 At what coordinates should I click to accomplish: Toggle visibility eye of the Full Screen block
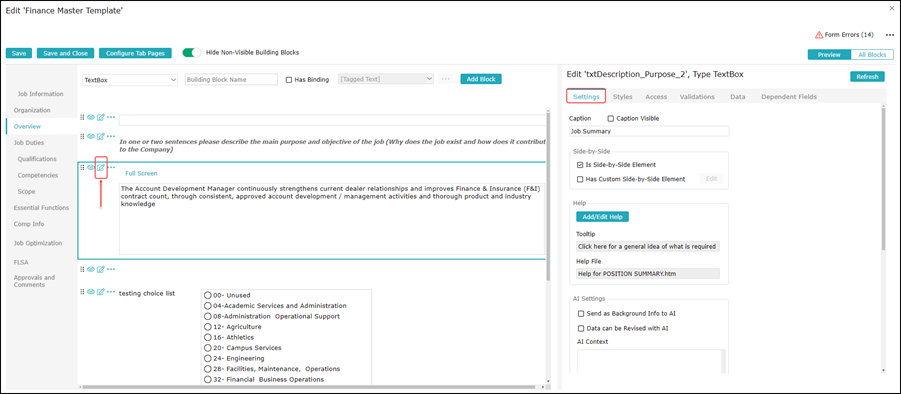tap(91, 167)
